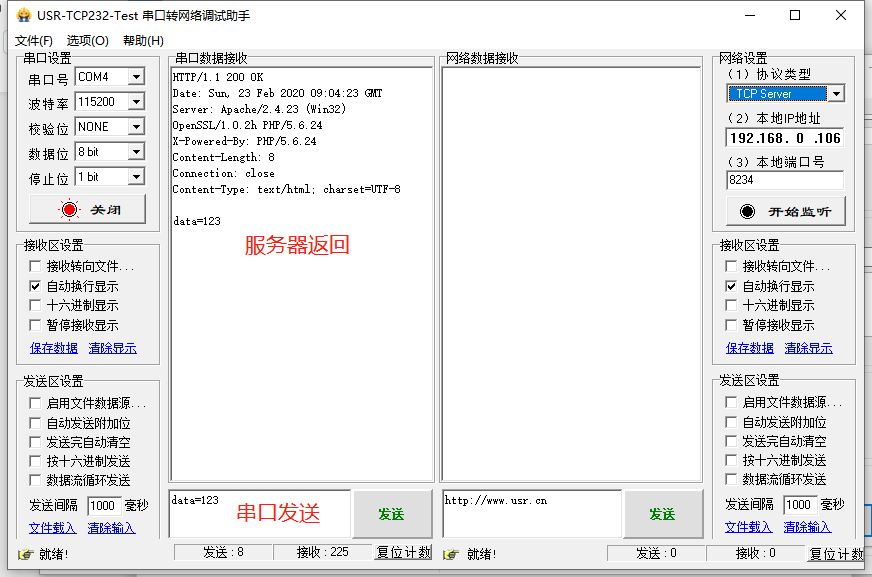872x577 pixels.
Task: Toggle serial 按十六进制发送 checkbox
Action: point(36,461)
